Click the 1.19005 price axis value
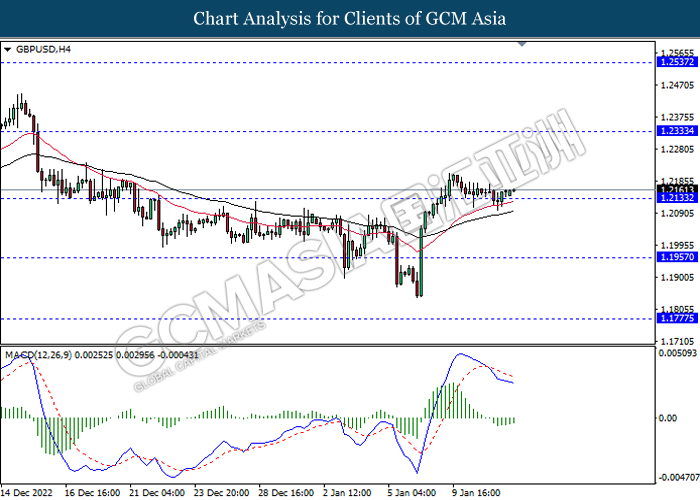The image size is (700, 500). (678, 278)
